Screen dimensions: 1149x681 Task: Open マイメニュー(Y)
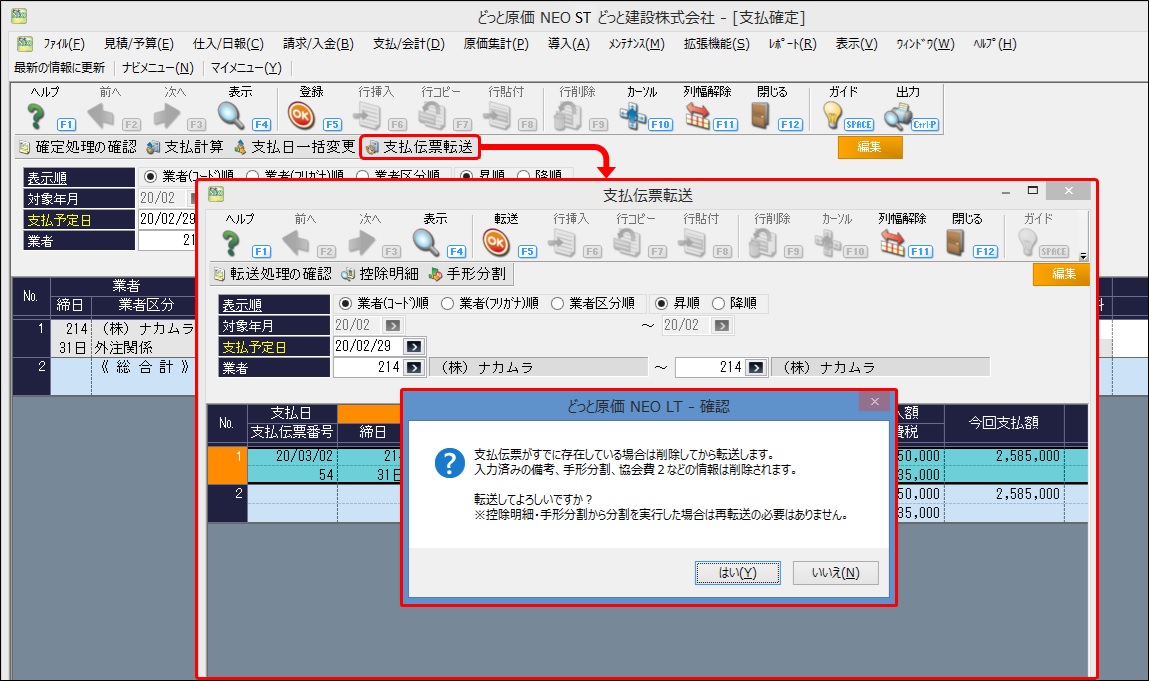[246, 67]
